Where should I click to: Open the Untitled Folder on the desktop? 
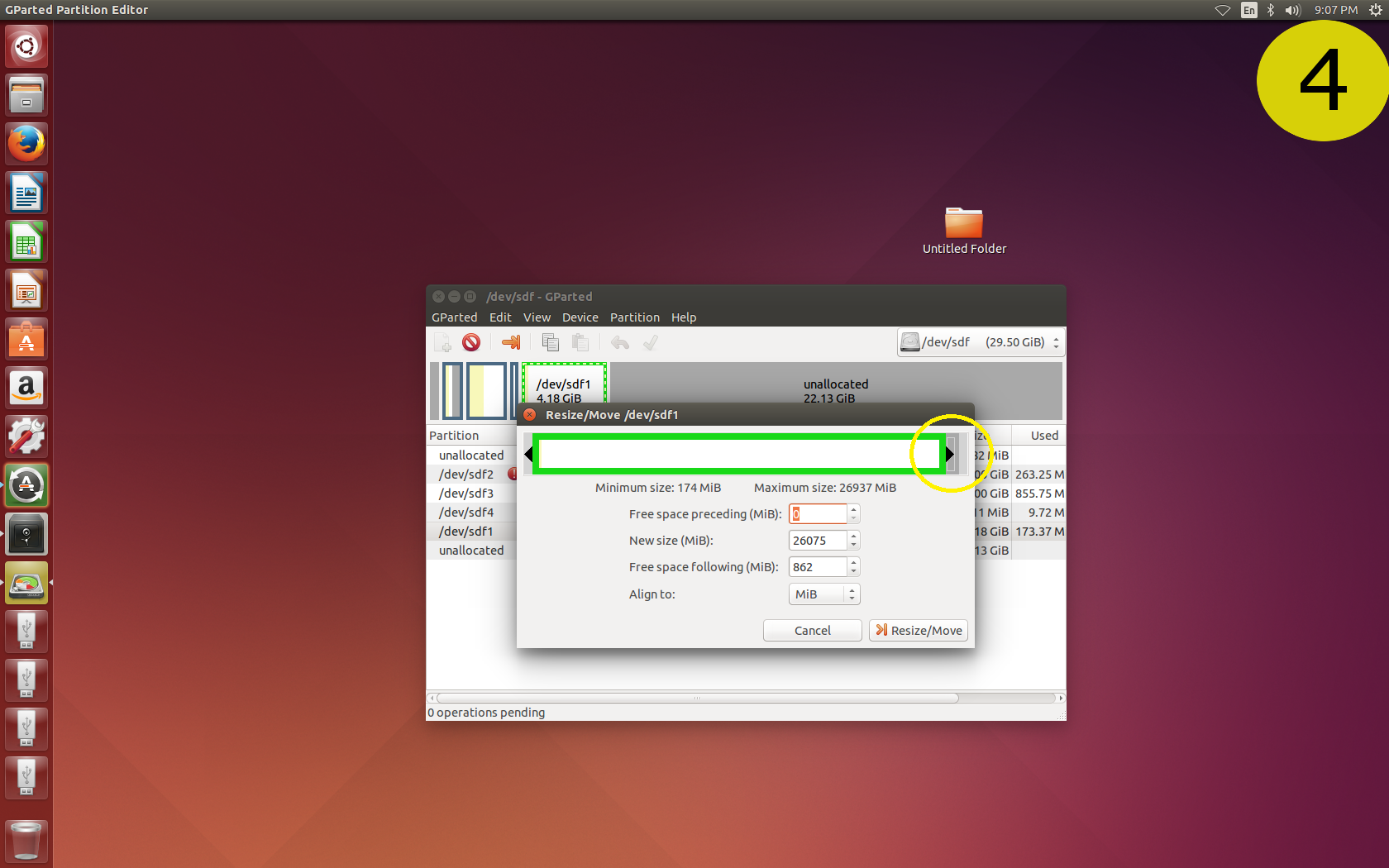964,231
